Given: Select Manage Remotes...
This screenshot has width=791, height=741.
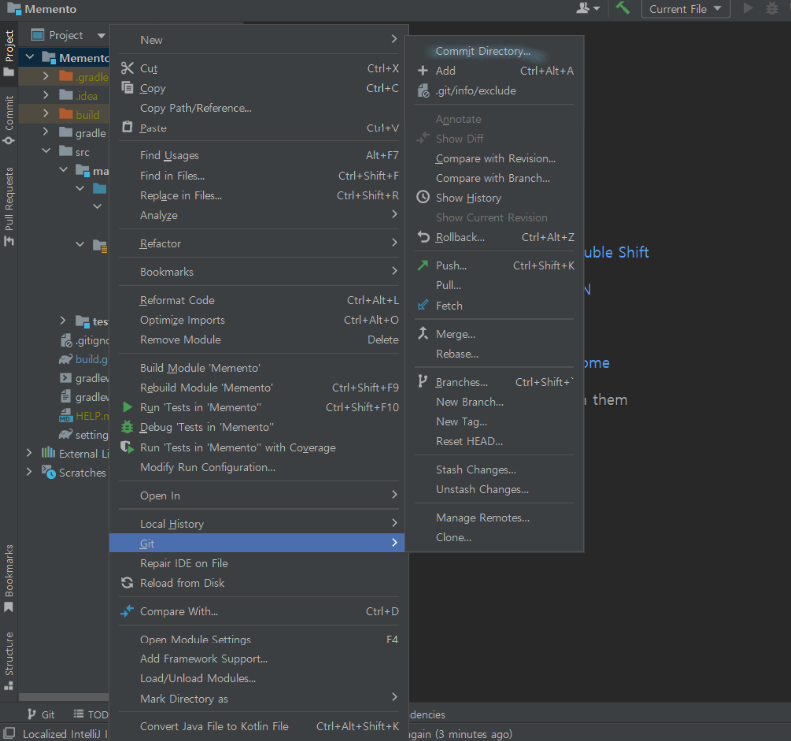Looking at the screenshot, I should pyautogui.click(x=494, y=518).
